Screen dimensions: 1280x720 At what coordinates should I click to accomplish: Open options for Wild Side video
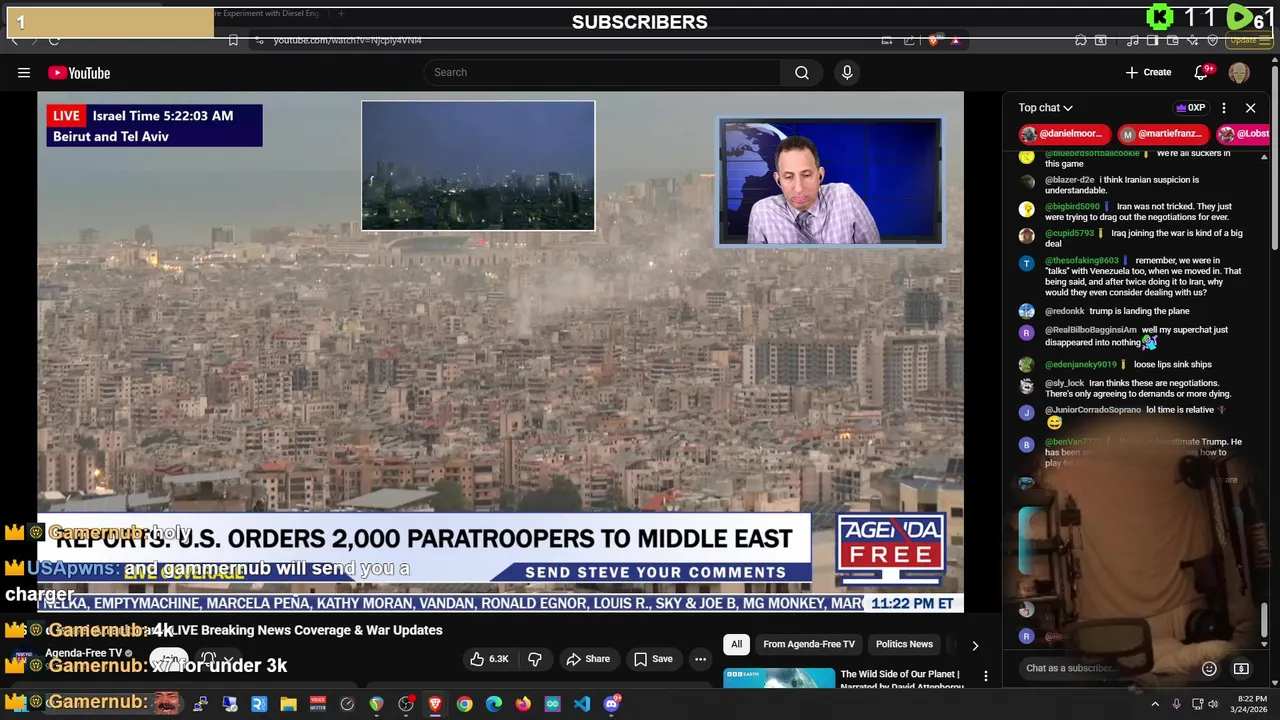[x=985, y=677]
